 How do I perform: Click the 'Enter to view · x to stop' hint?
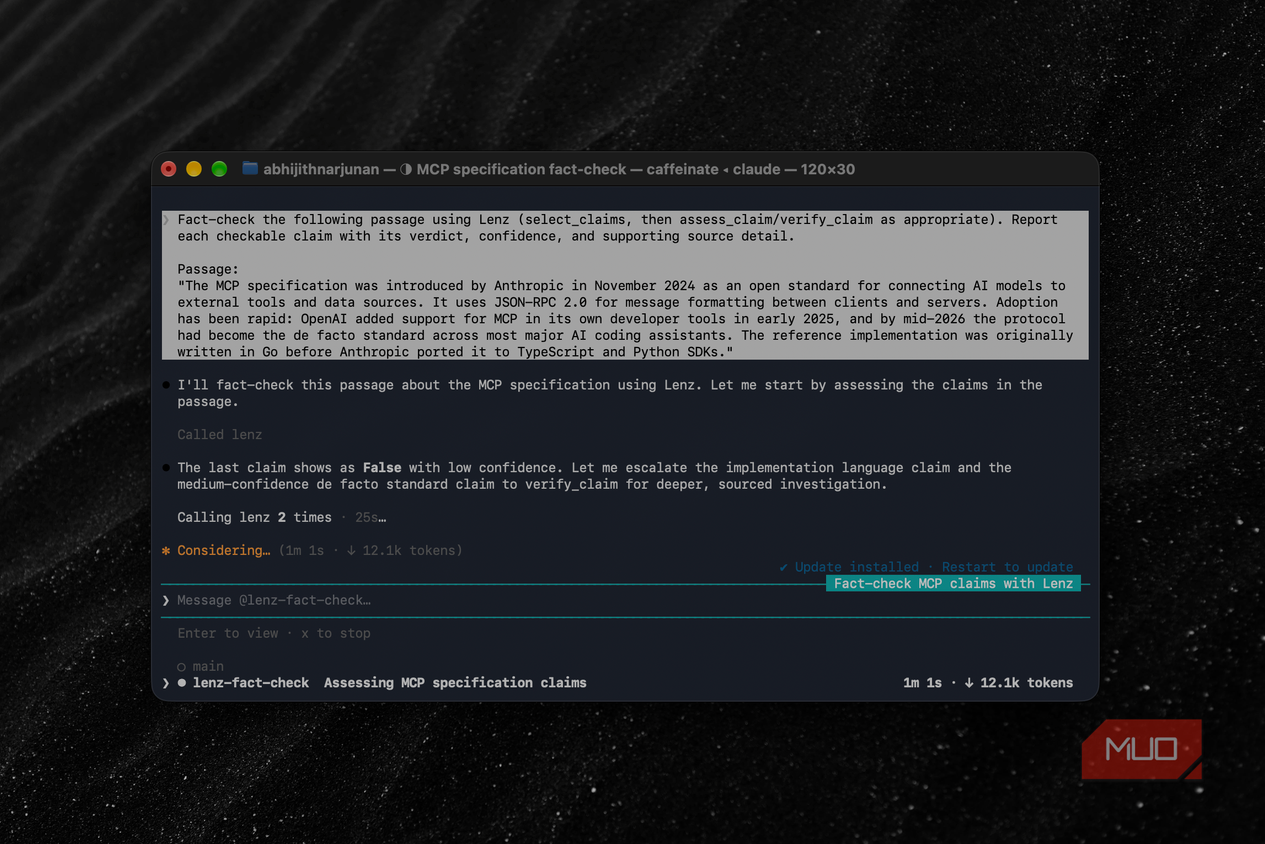pos(274,633)
